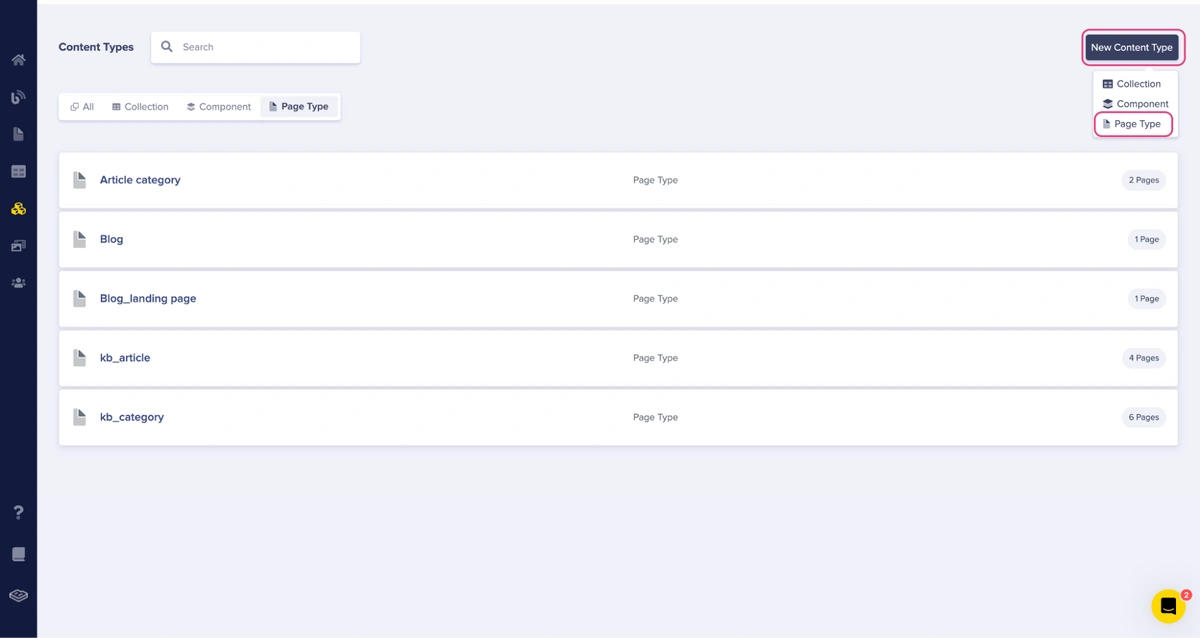Switch to the All filter tab
Image resolution: width=1200 pixels, height=638 pixels.
coord(82,107)
